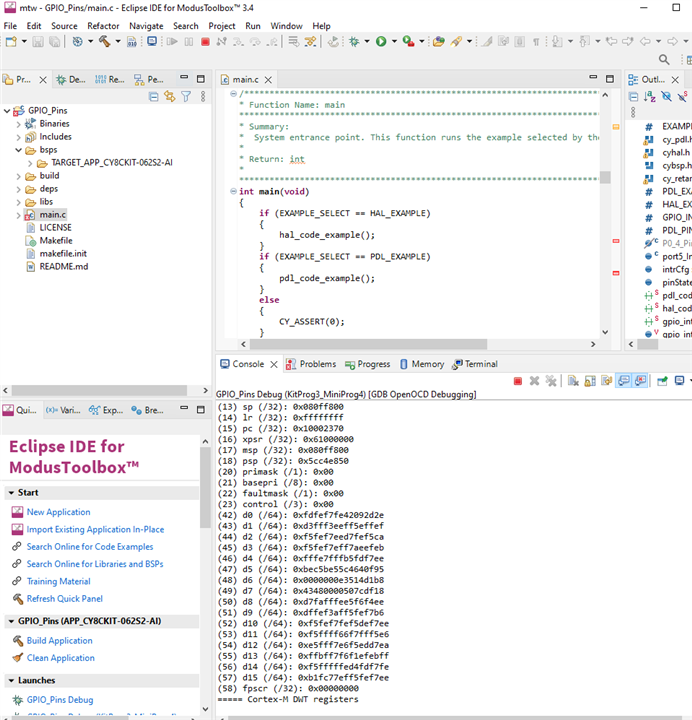Expand the Includes tree node
The image size is (692, 720).
click(18, 137)
